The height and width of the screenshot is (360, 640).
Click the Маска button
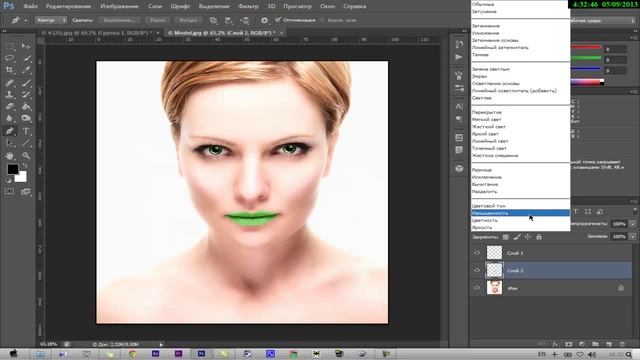157,20
